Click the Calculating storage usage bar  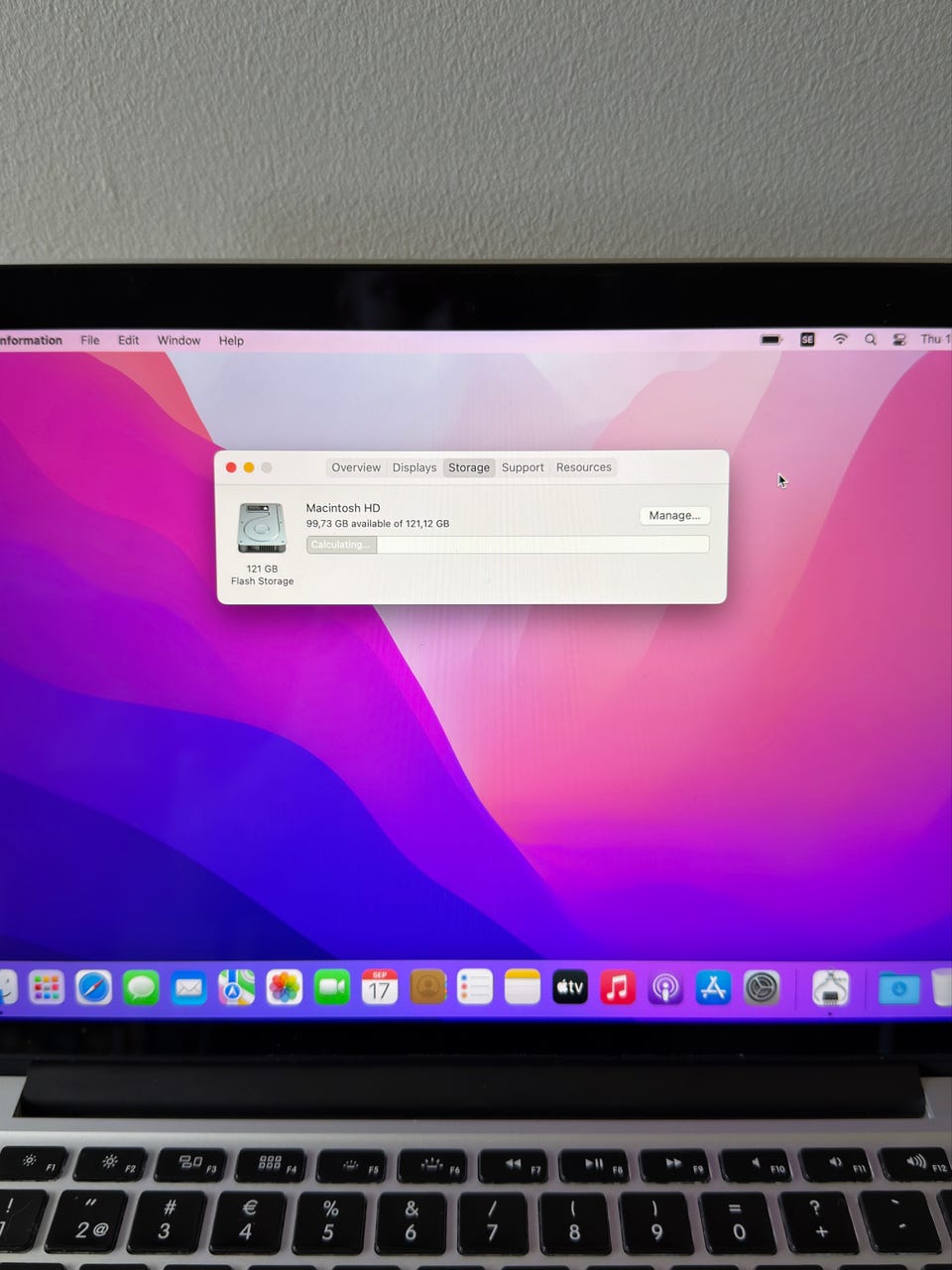[508, 545]
